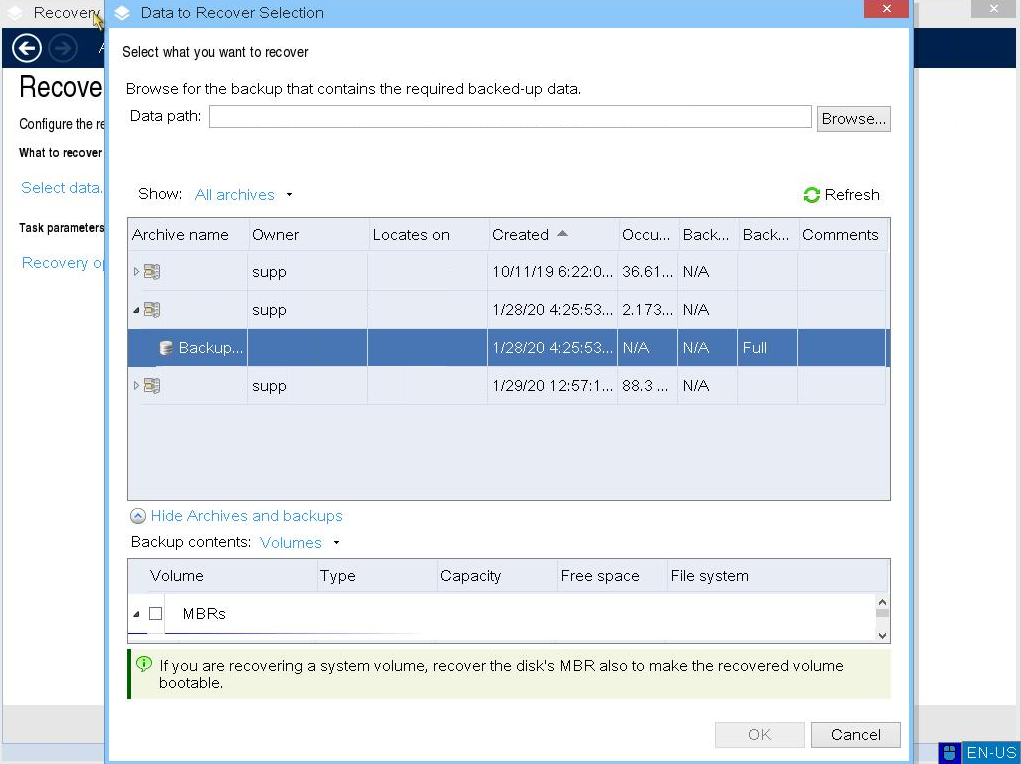Click the Select data link in the Recovery window
Screen dimensions: 1021x764
coord(62,188)
